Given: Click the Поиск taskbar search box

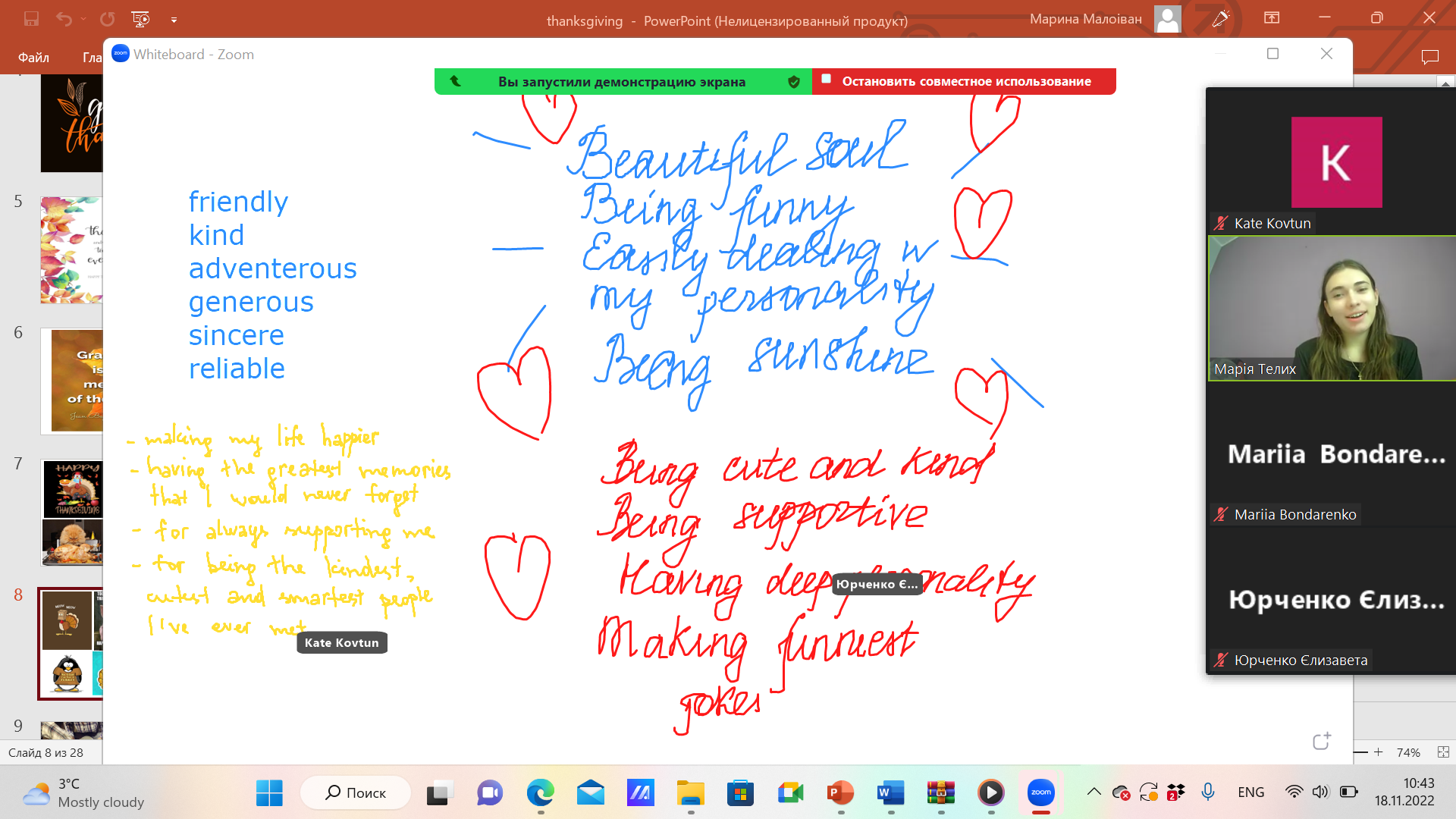Looking at the screenshot, I should (x=356, y=793).
